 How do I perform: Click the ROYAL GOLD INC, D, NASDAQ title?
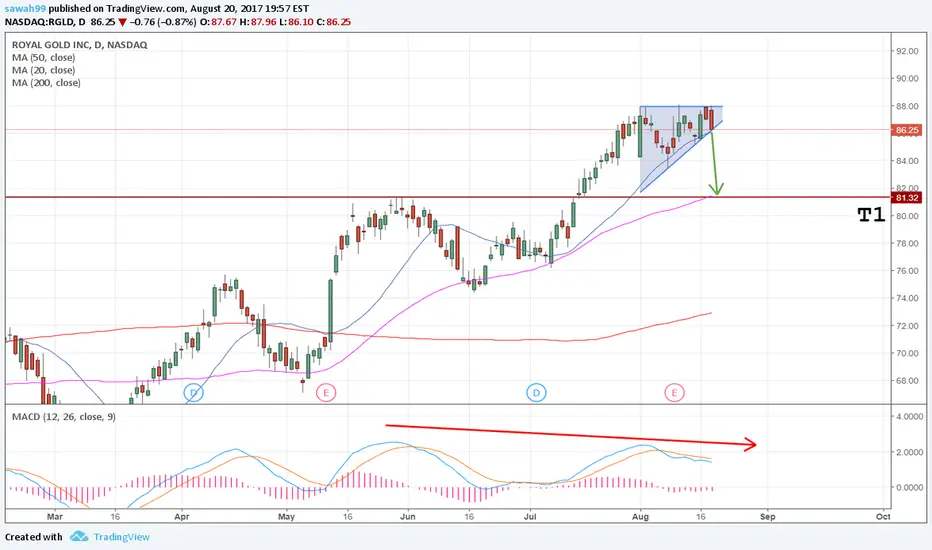tap(80, 45)
